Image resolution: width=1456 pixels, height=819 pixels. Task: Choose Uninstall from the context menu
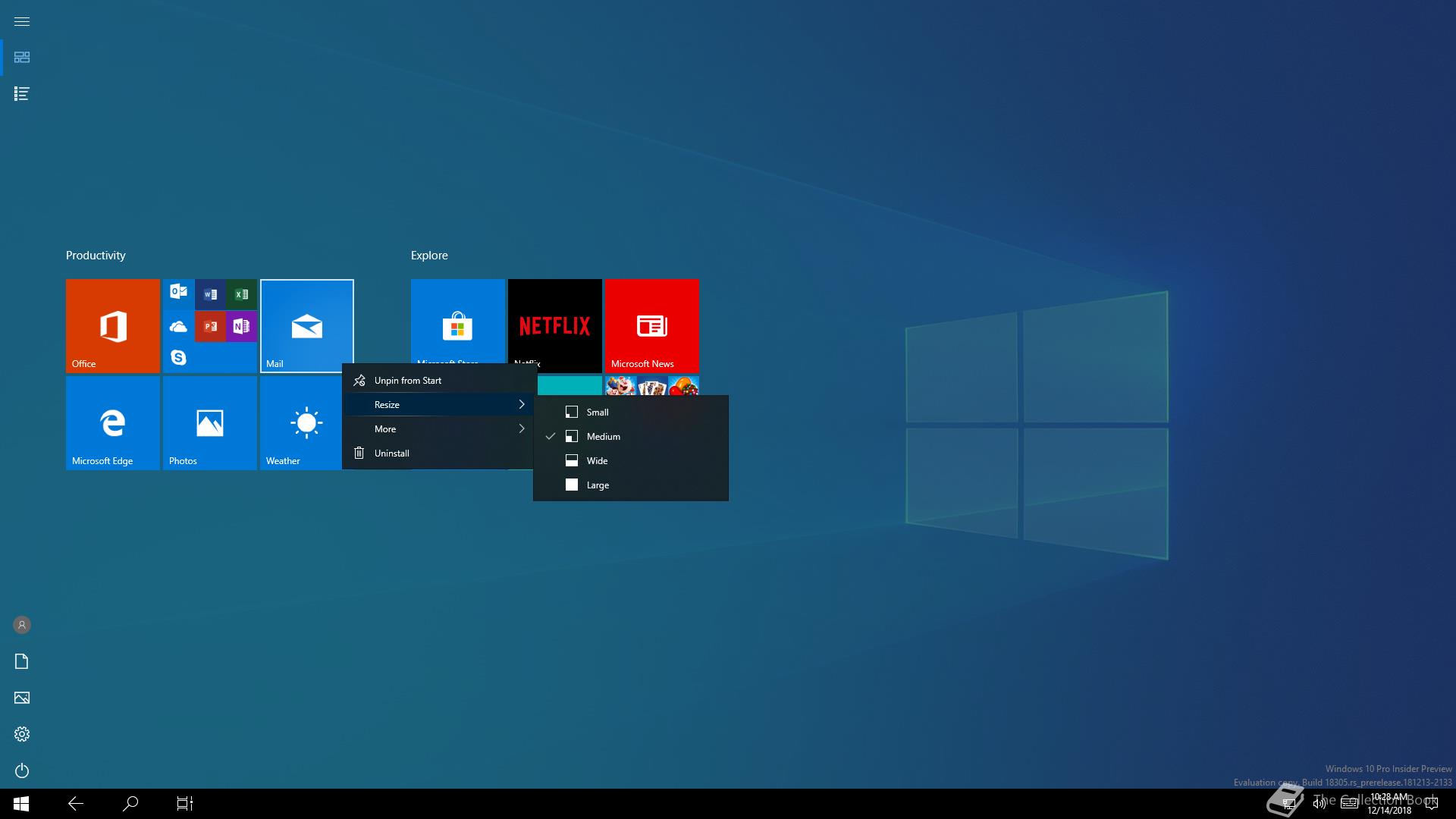click(440, 453)
